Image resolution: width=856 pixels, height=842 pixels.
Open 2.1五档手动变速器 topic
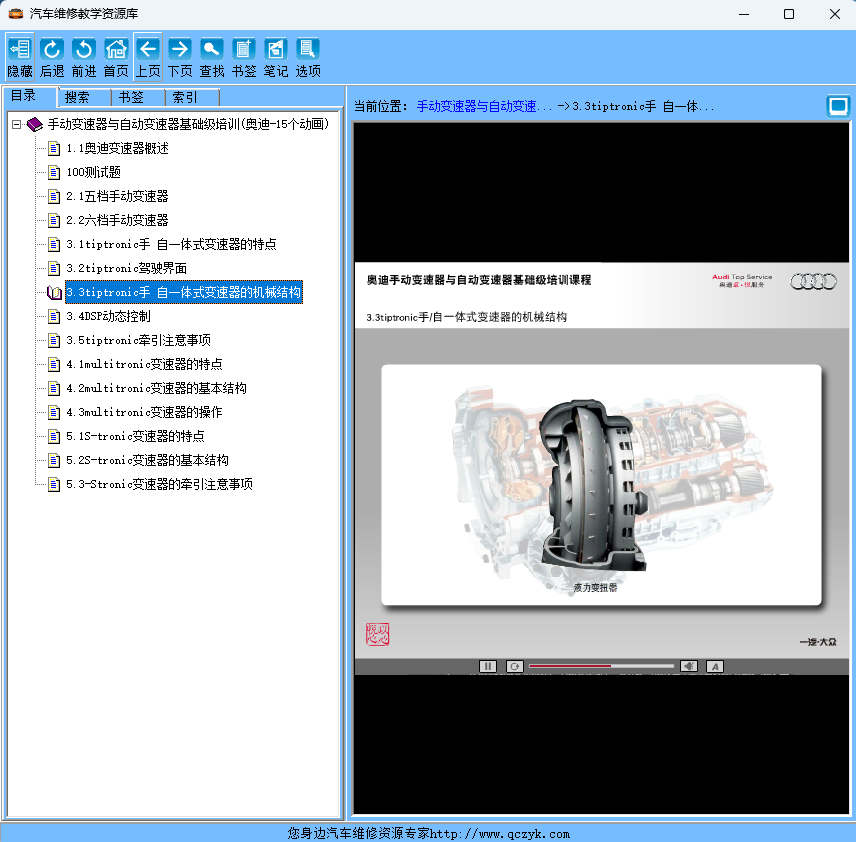(x=117, y=197)
